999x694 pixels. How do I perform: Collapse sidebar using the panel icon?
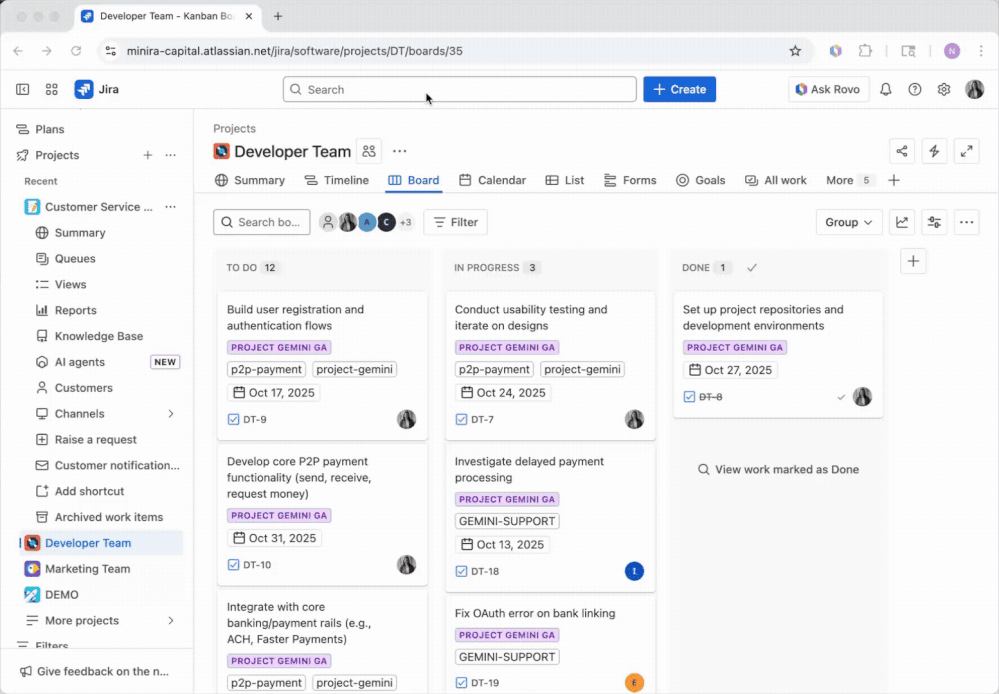tap(22, 89)
